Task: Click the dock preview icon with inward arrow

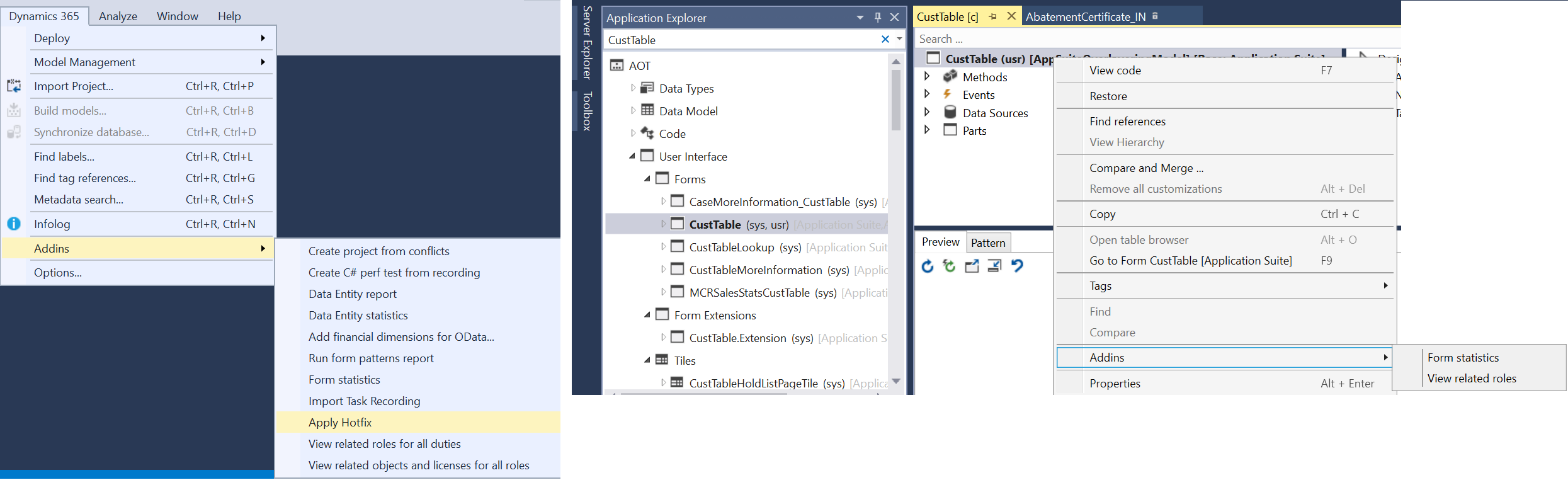Action: (x=994, y=266)
